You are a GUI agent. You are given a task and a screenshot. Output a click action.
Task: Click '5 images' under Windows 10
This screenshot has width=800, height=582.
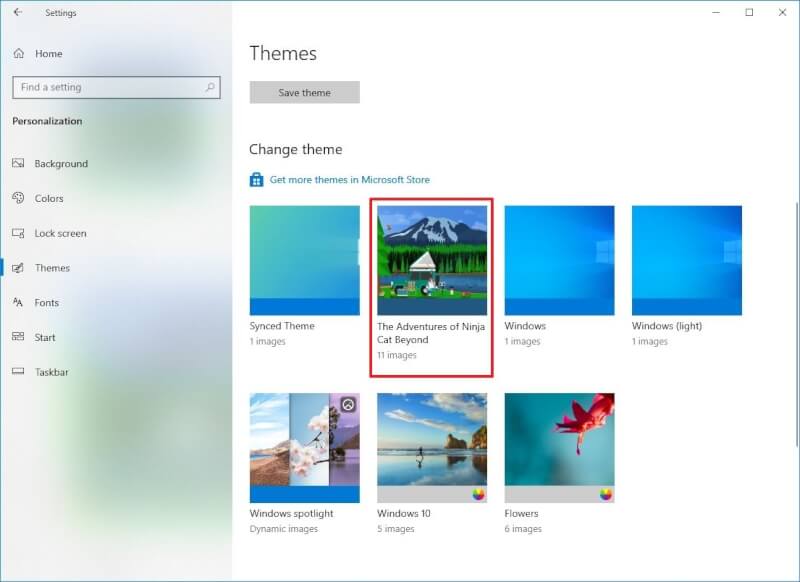click(396, 529)
